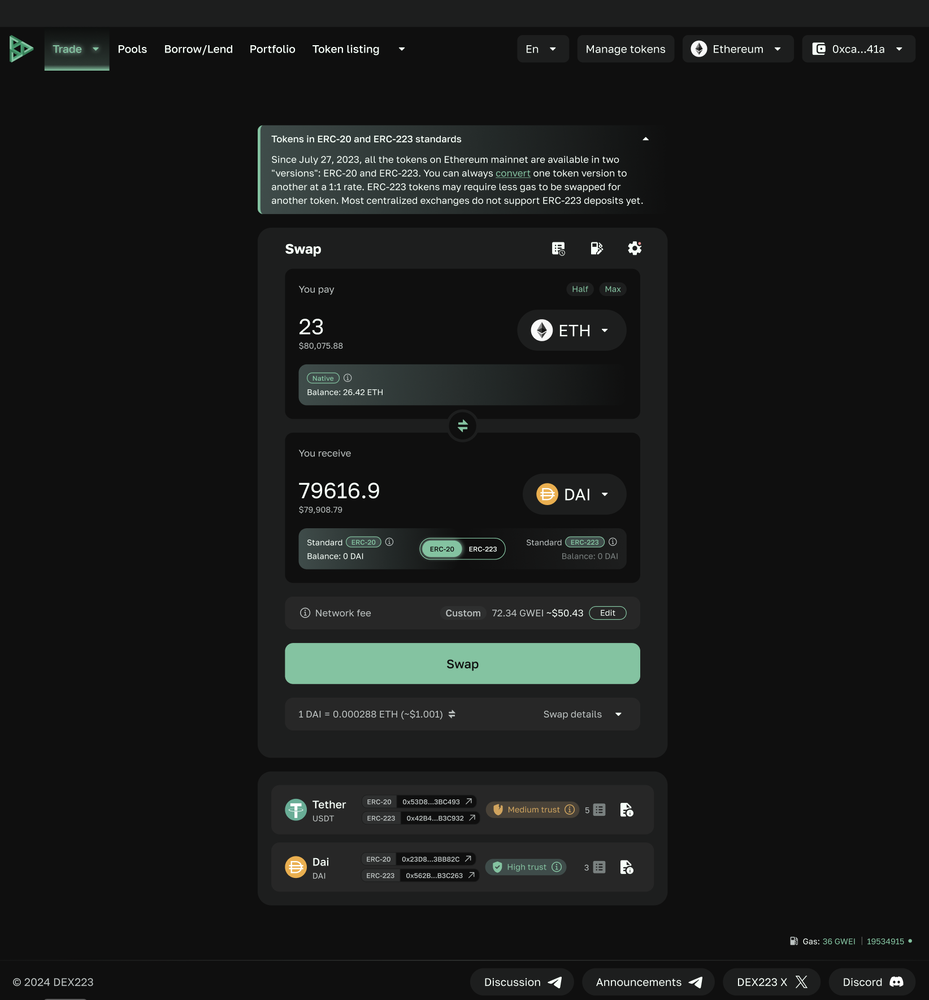Open the 0xca...41a wallet dropdown
The image size is (929, 1000).
(858, 49)
